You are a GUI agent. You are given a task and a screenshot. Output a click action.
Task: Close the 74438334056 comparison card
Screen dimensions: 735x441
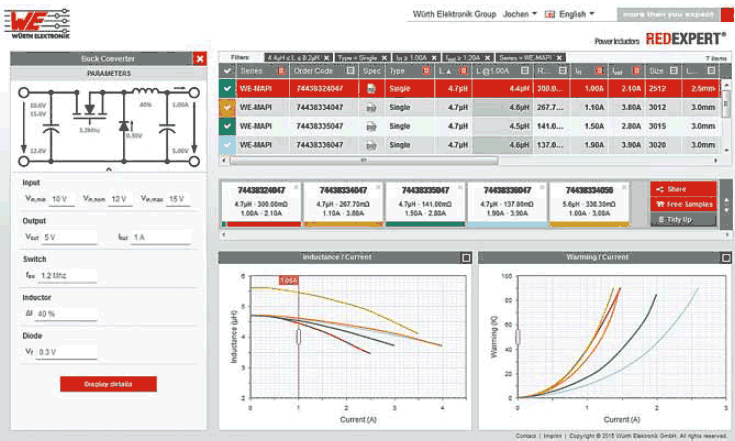click(x=624, y=187)
